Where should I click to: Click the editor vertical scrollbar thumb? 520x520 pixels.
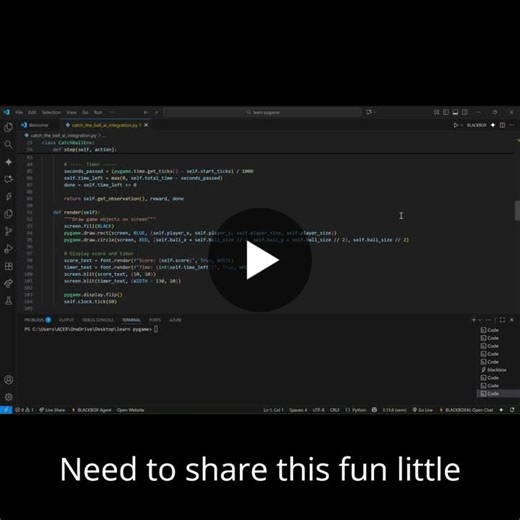pos(517,211)
